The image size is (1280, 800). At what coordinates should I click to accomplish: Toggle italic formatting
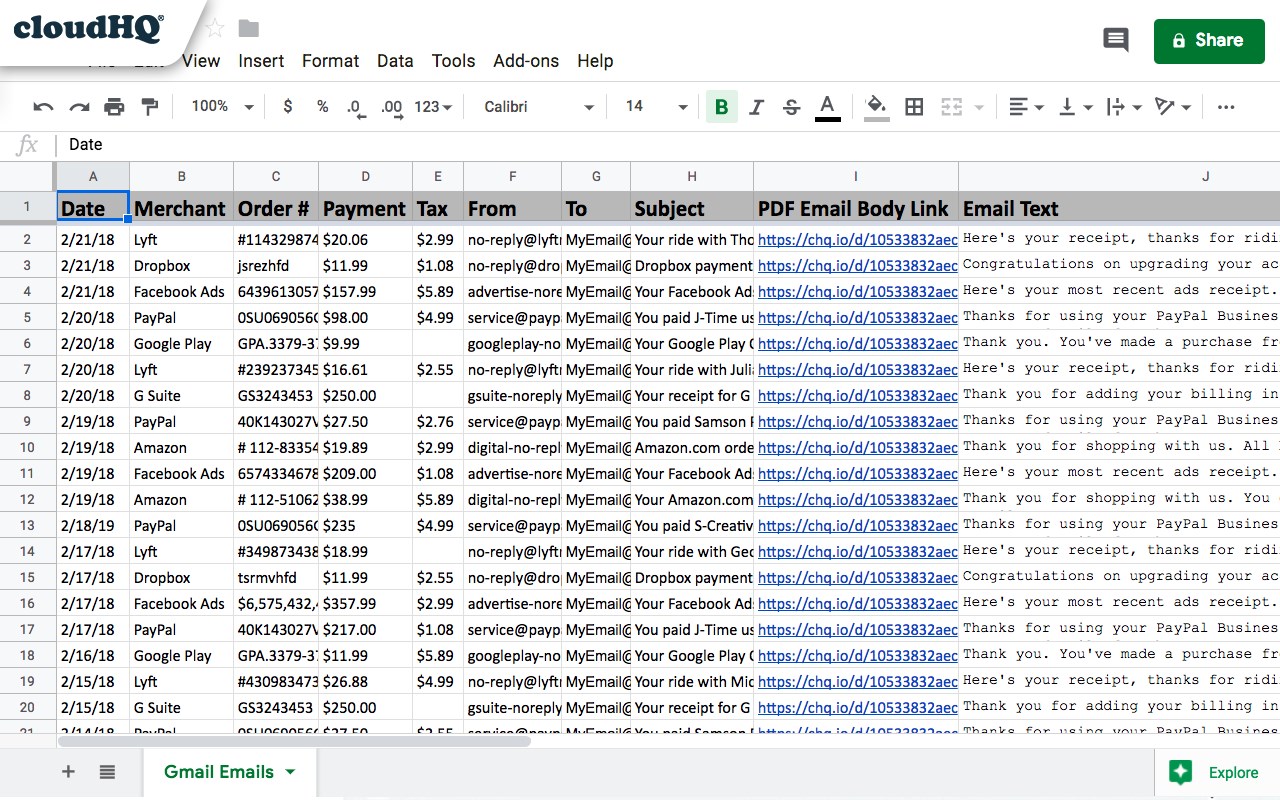click(x=757, y=107)
